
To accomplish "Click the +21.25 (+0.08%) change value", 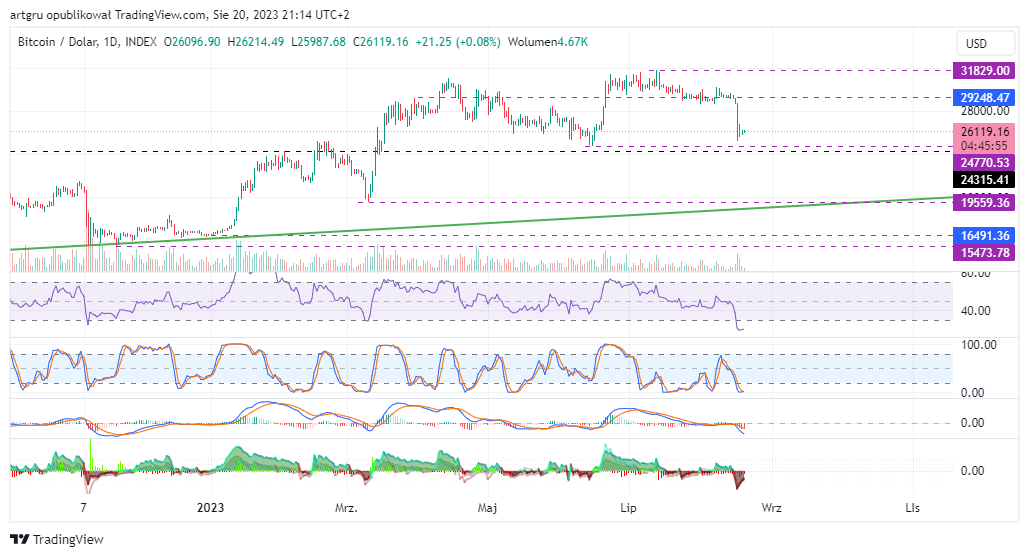I will [458, 42].
